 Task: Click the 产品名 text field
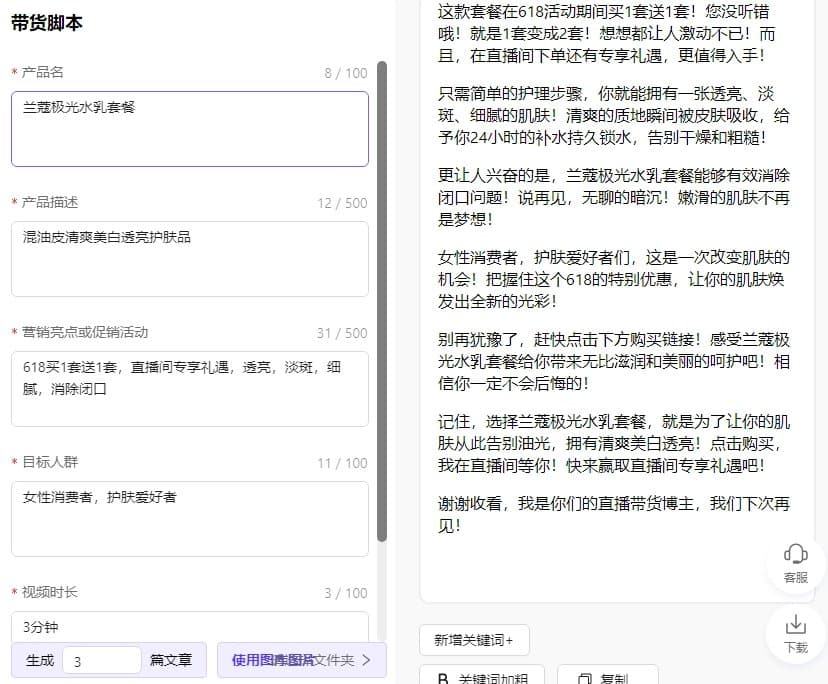[189, 128]
